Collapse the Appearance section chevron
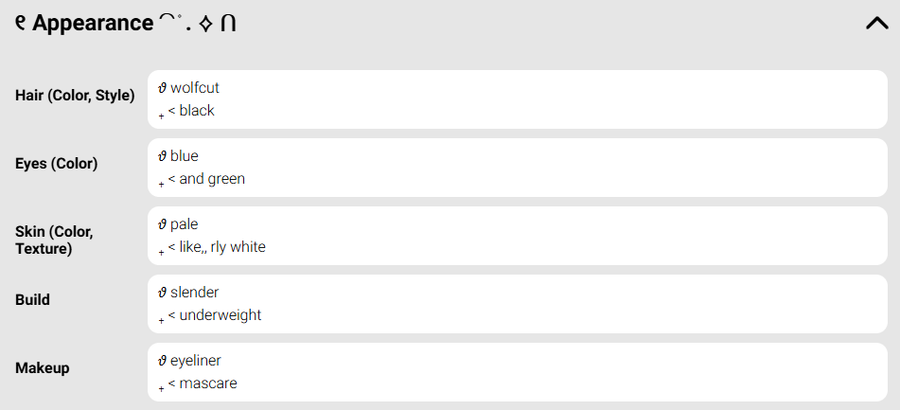This screenshot has height=410, width=900. (x=876, y=23)
